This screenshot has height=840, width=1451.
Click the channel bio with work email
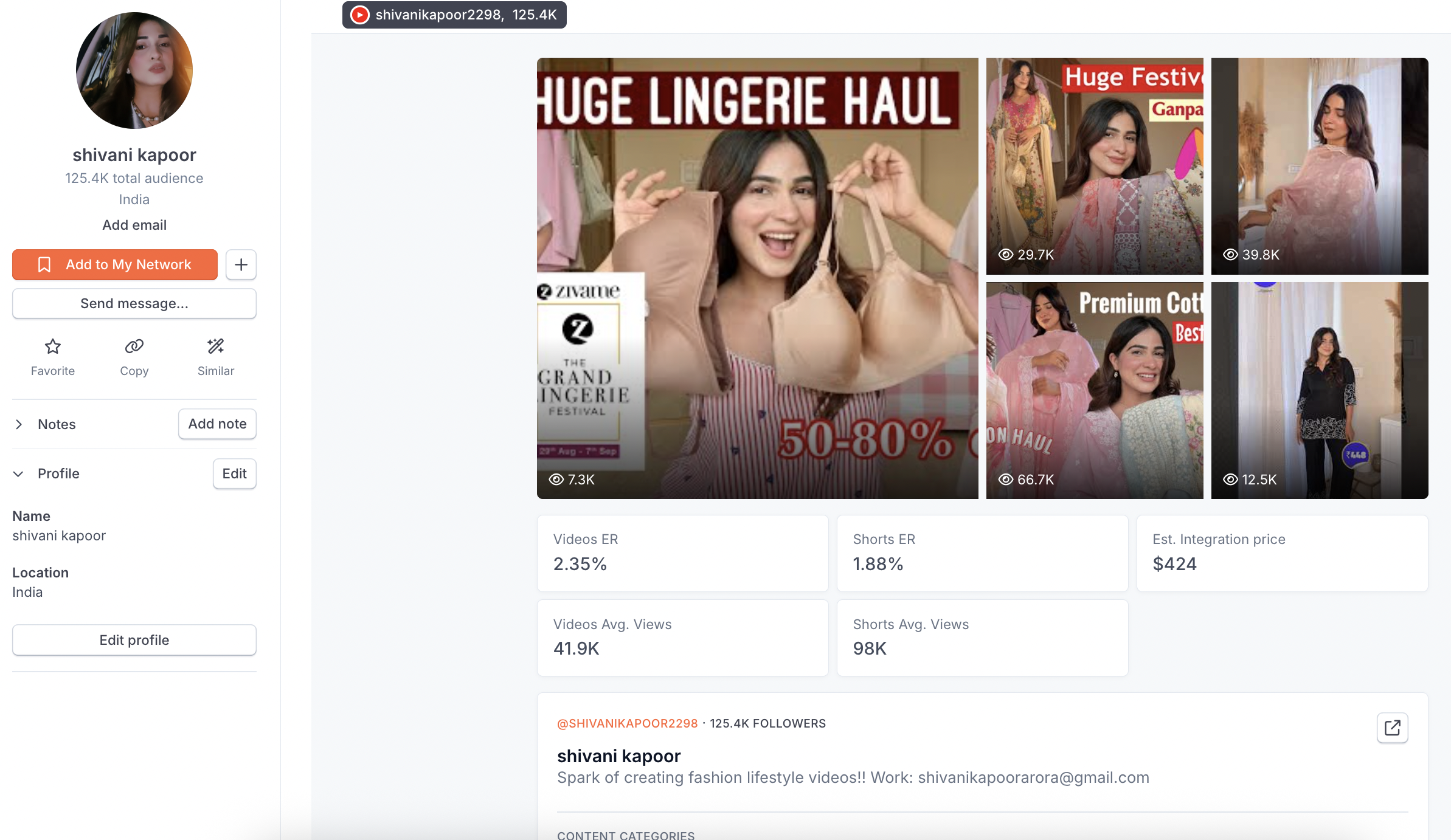pos(853,777)
